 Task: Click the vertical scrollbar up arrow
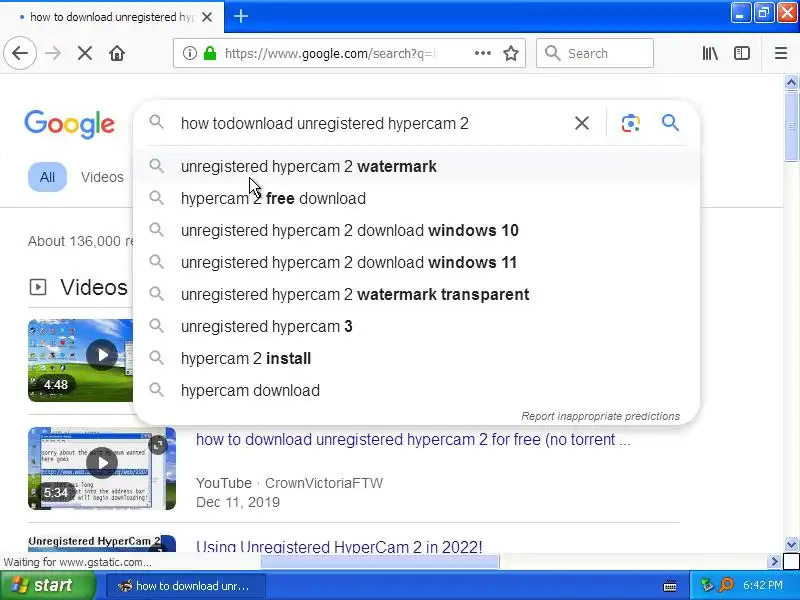791,82
